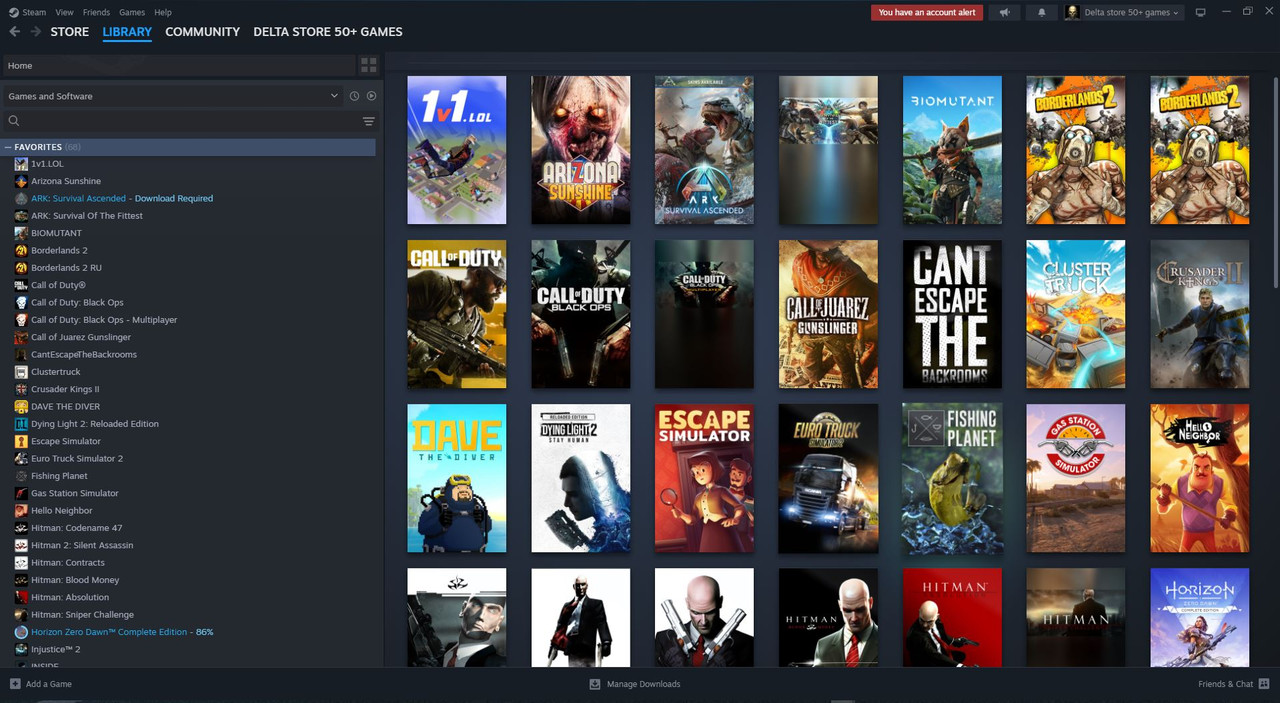Open the View menu
The height and width of the screenshot is (703, 1280).
tap(65, 12)
